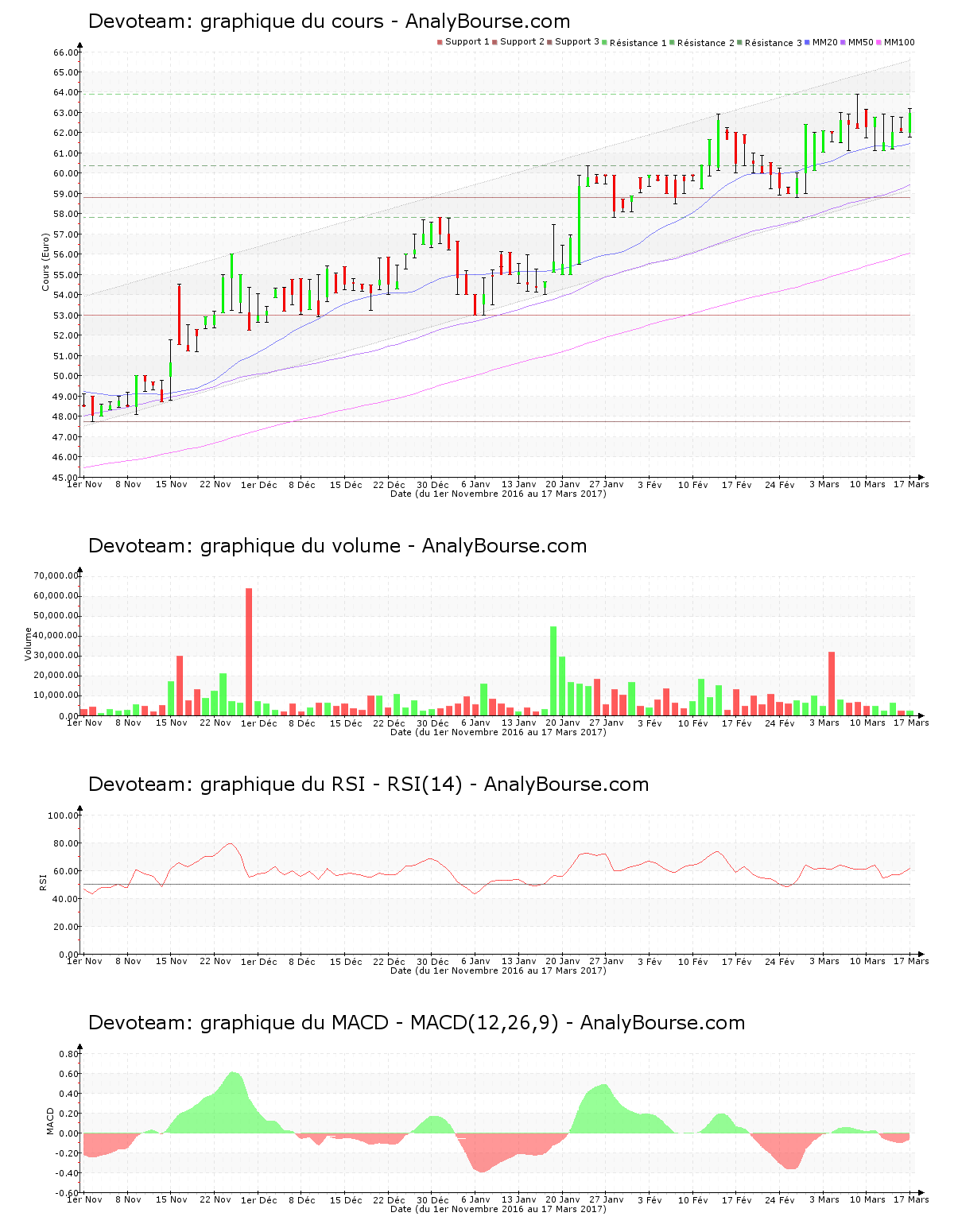
Task: Select the Support 3 legend label
Action: pyautogui.click(x=577, y=42)
